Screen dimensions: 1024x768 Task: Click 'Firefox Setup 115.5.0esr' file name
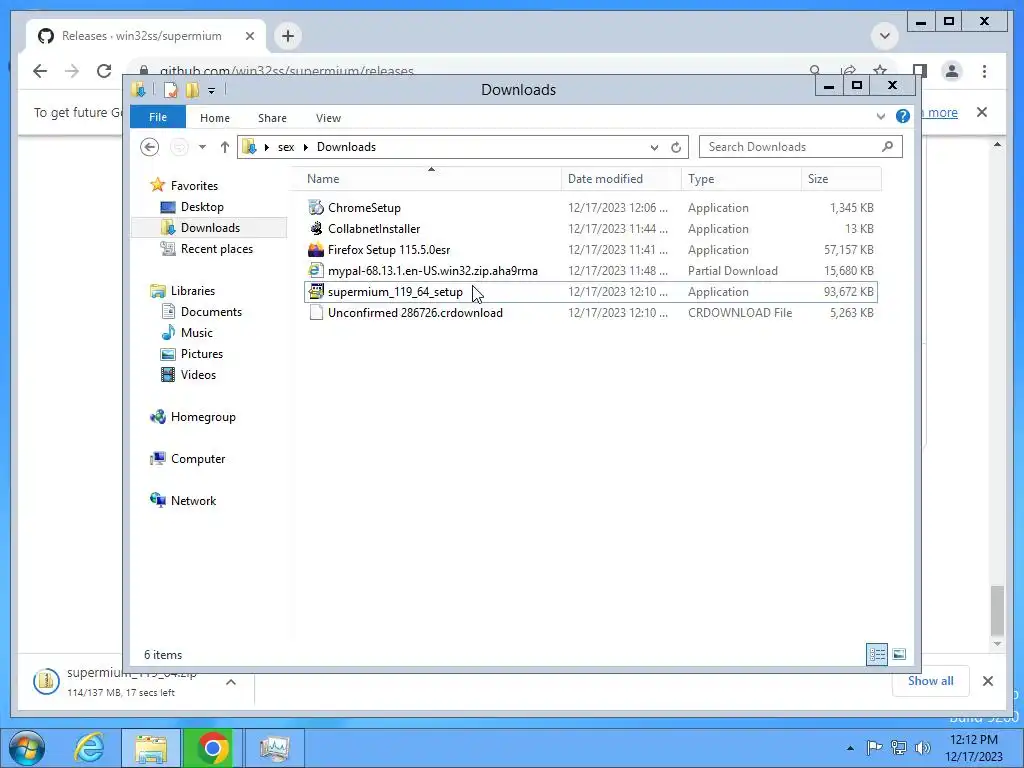[389, 249]
